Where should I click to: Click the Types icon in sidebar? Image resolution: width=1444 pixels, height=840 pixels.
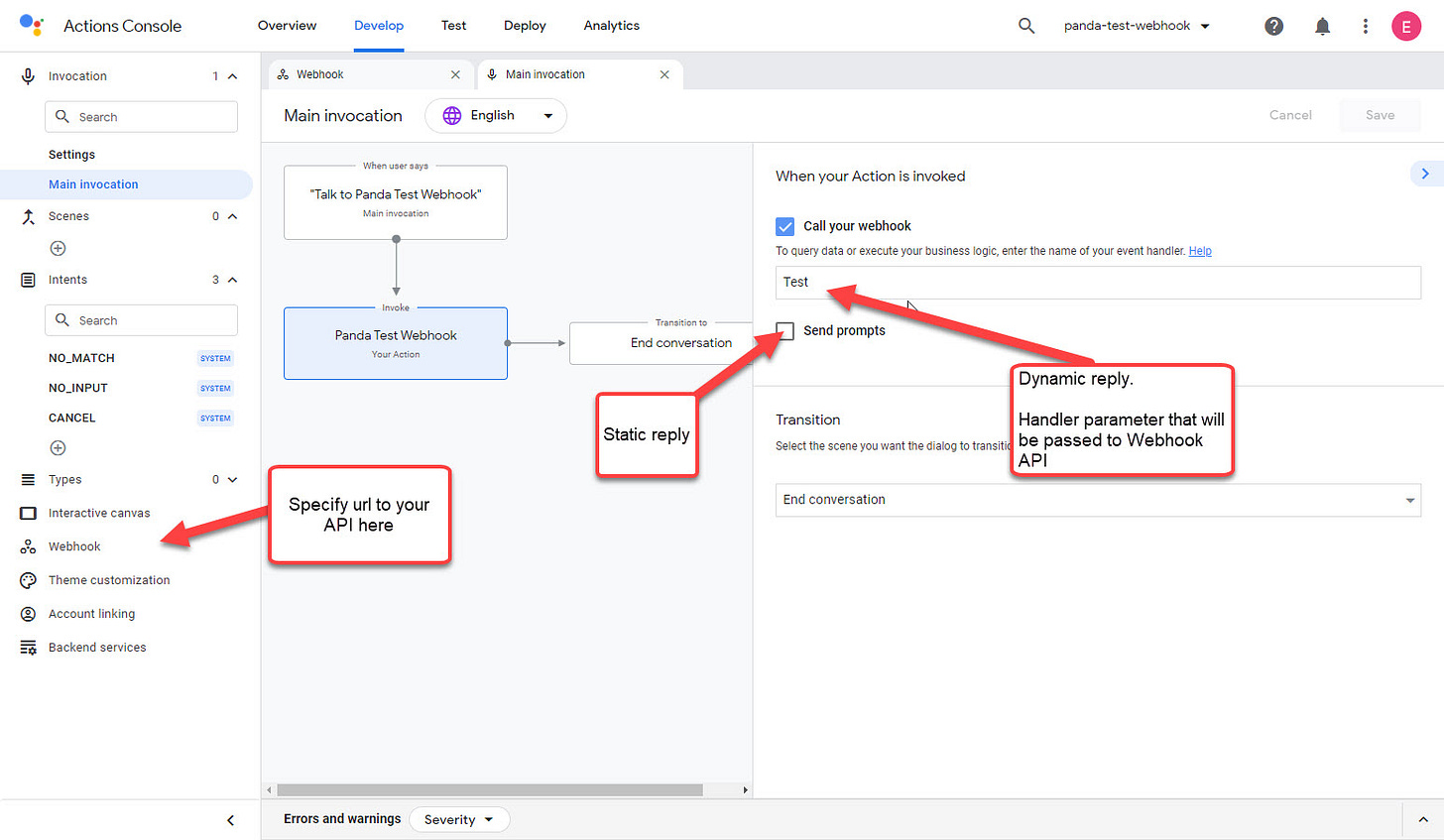[28, 480]
